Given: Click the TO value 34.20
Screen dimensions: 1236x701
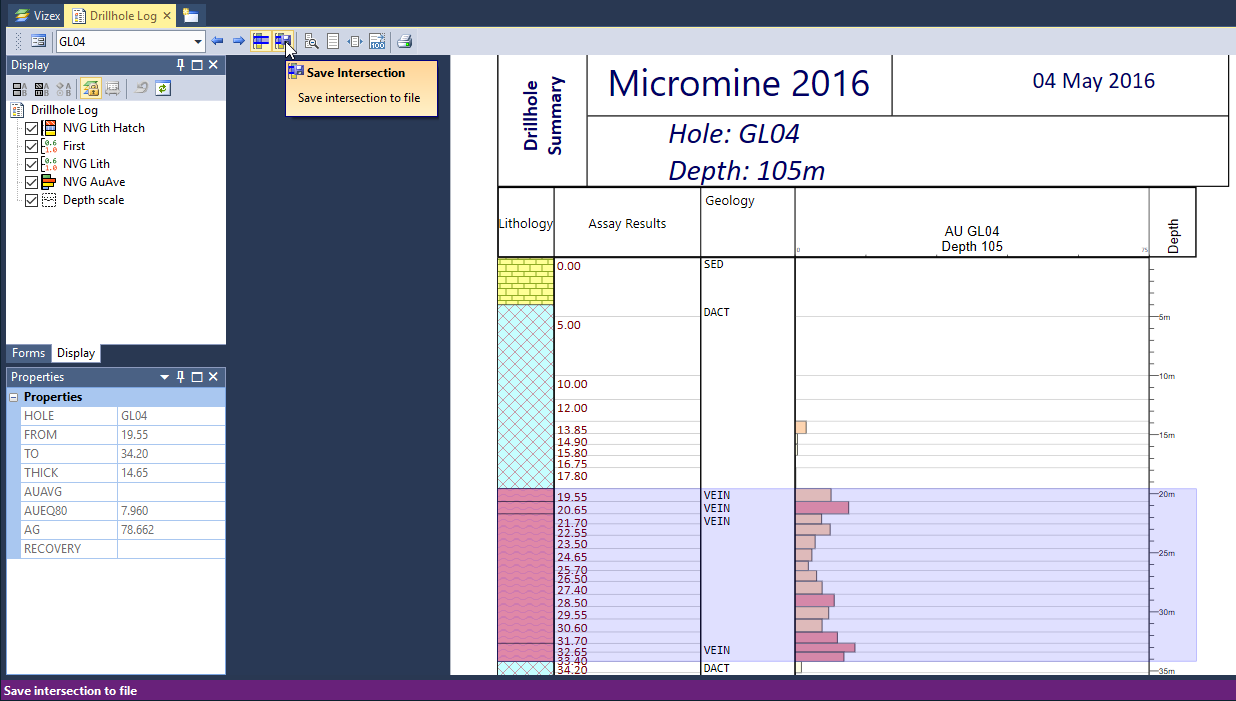Looking at the screenshot, I should [171, 454].
